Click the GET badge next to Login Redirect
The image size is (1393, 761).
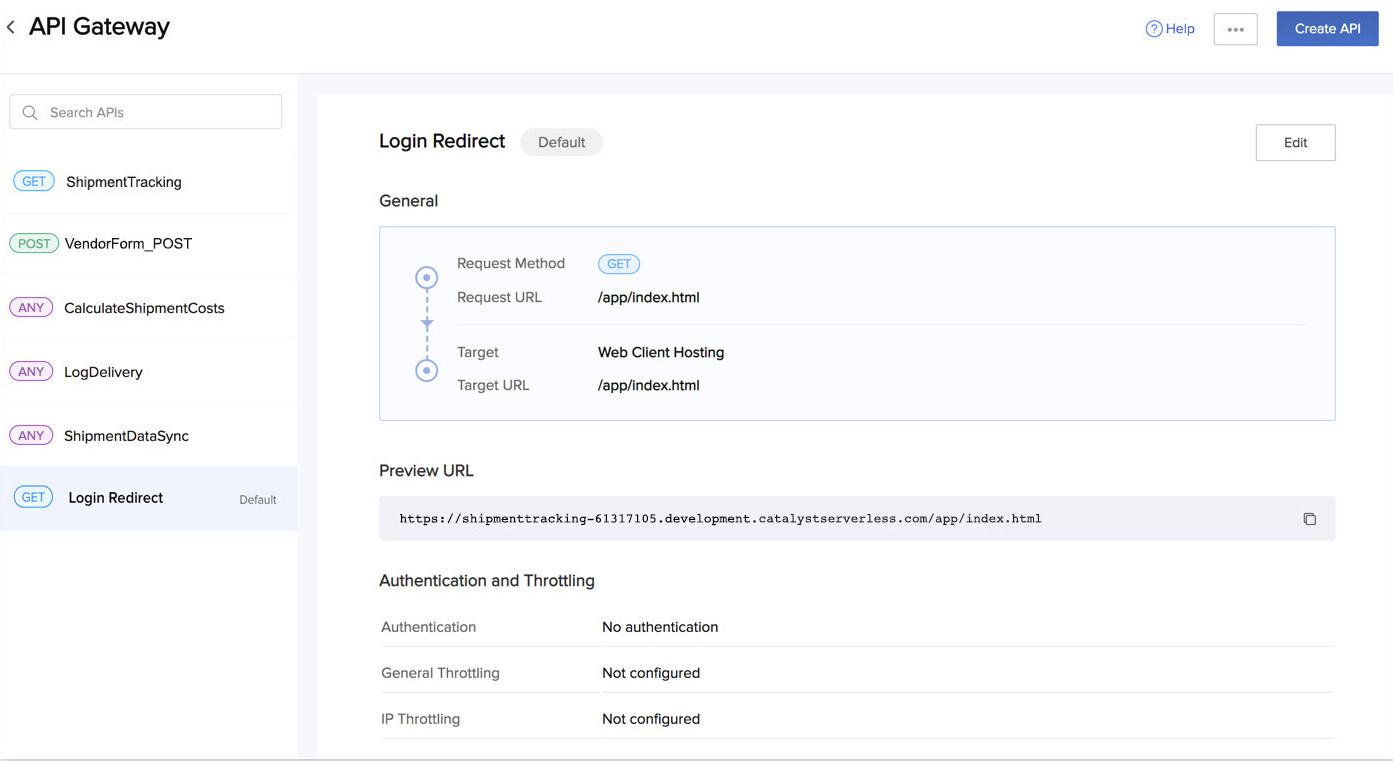33,497
